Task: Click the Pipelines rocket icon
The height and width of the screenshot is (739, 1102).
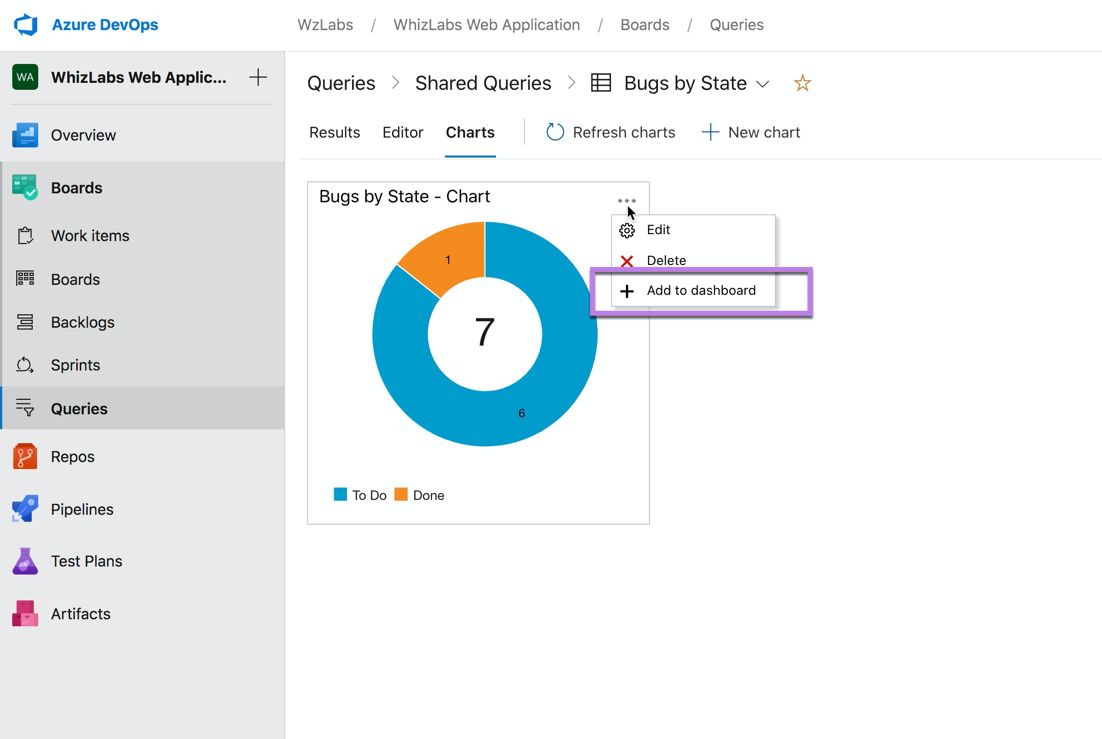Action: click(x=25, y=509)
